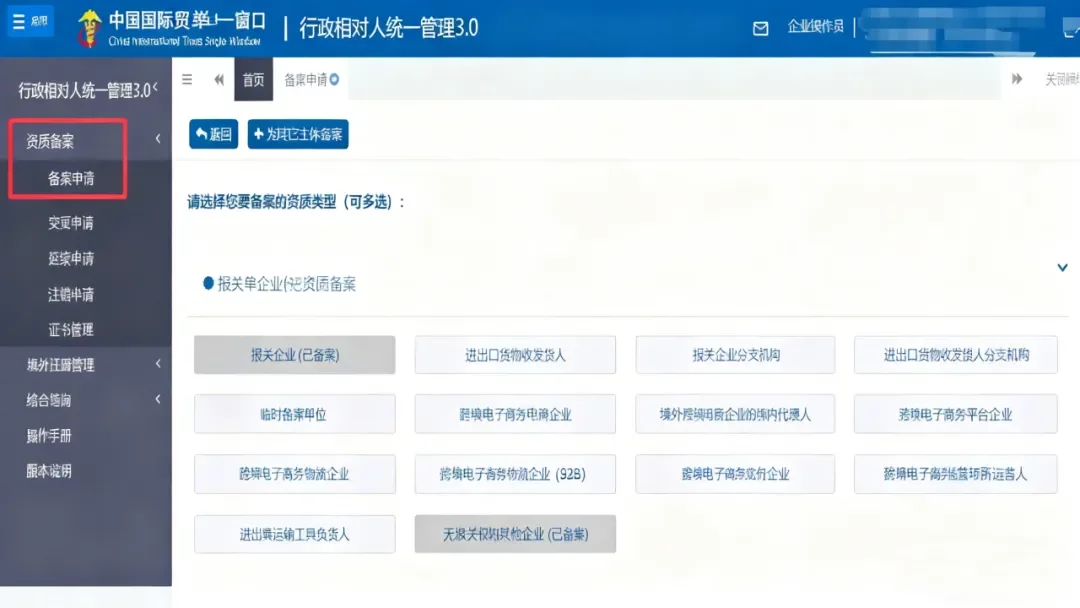
Task: Click the envelope message icon in the header
Action: [x=762, y=28]
